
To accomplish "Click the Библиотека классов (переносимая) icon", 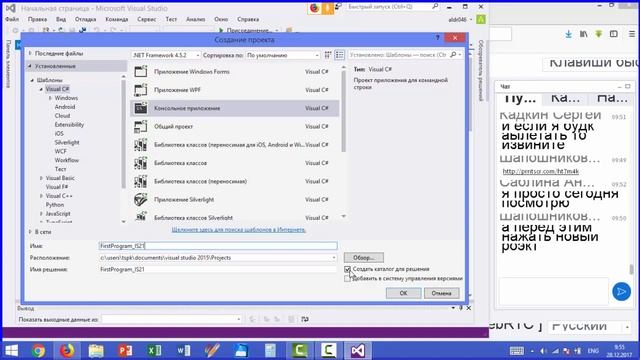I will coord(141,181).
